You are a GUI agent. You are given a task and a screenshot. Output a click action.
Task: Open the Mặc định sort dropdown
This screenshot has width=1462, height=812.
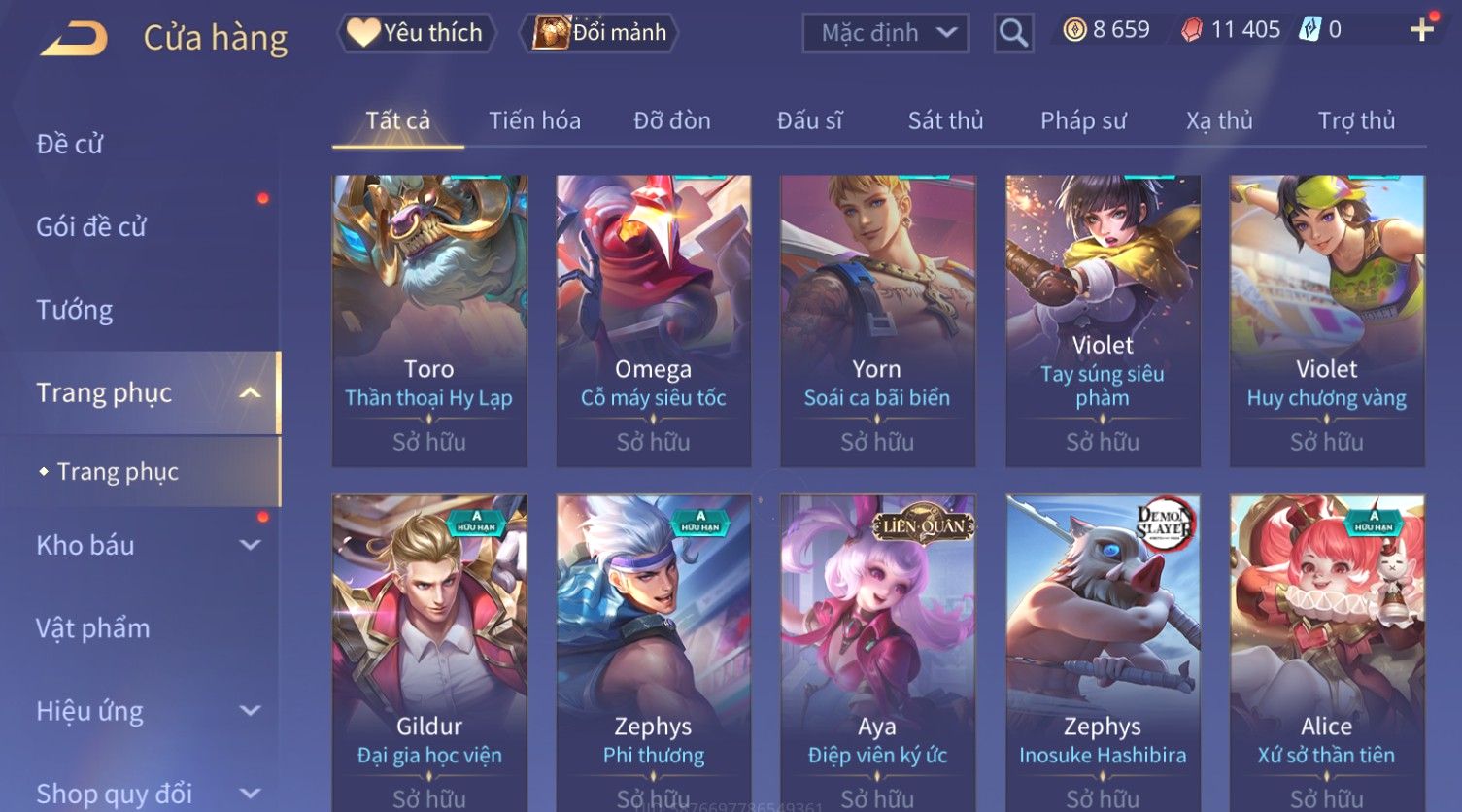886,33
